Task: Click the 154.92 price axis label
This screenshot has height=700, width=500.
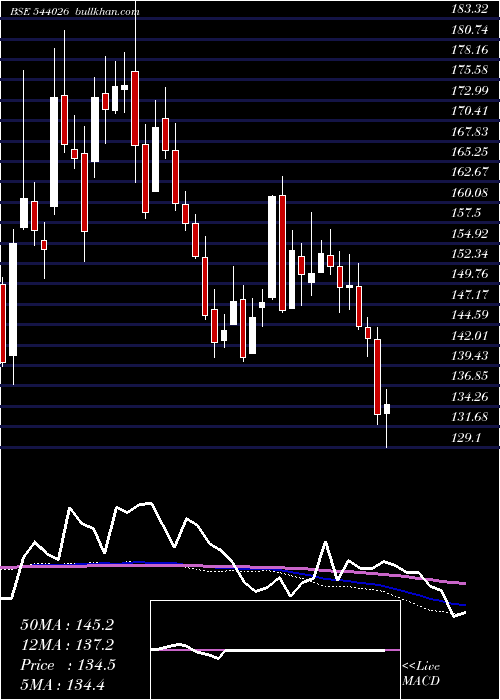Action: click(469, 234)
